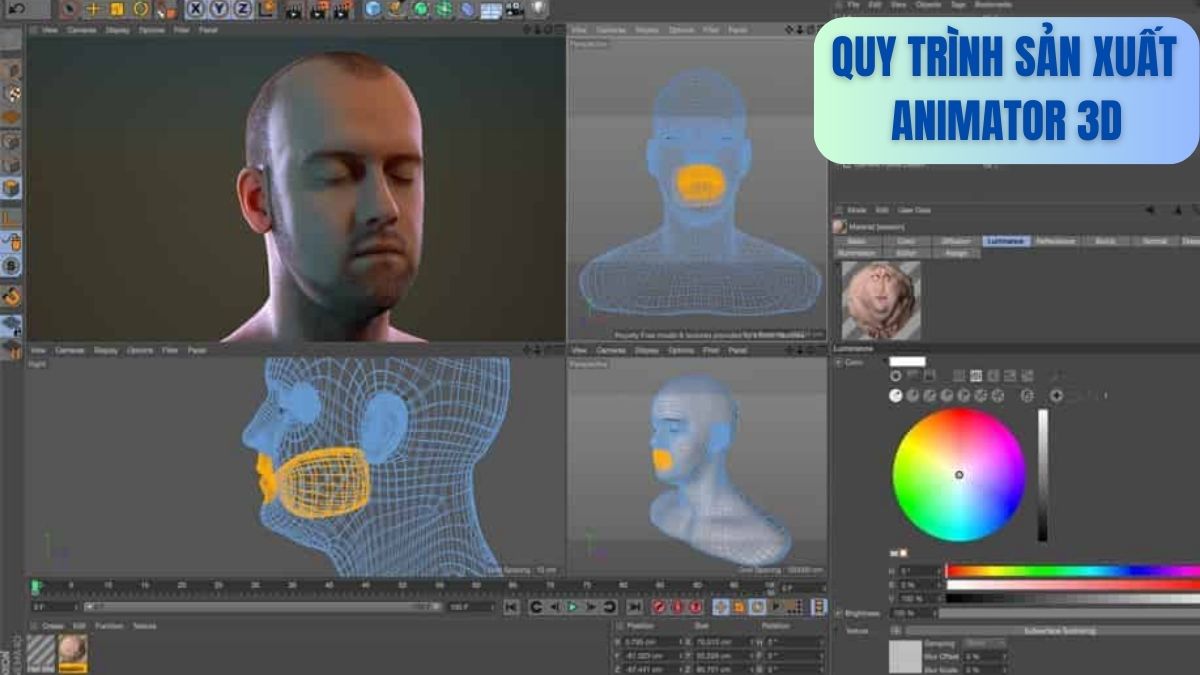1200x675 pixels.
Task: Click the Assign button in the Material editor
Action: coord(956,252)
